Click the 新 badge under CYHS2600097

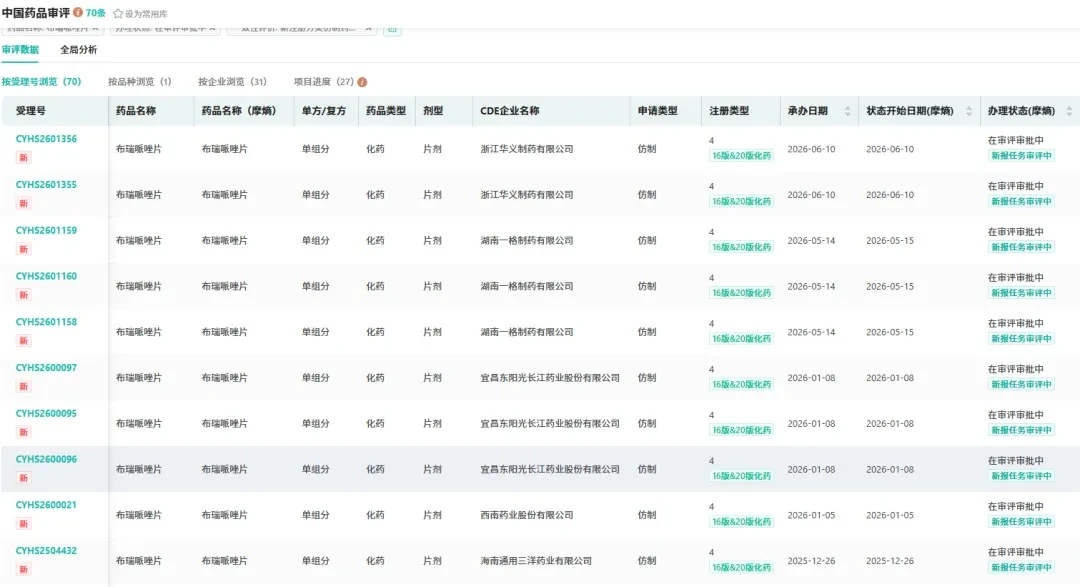pyautogui.click(x=23, y=387)
